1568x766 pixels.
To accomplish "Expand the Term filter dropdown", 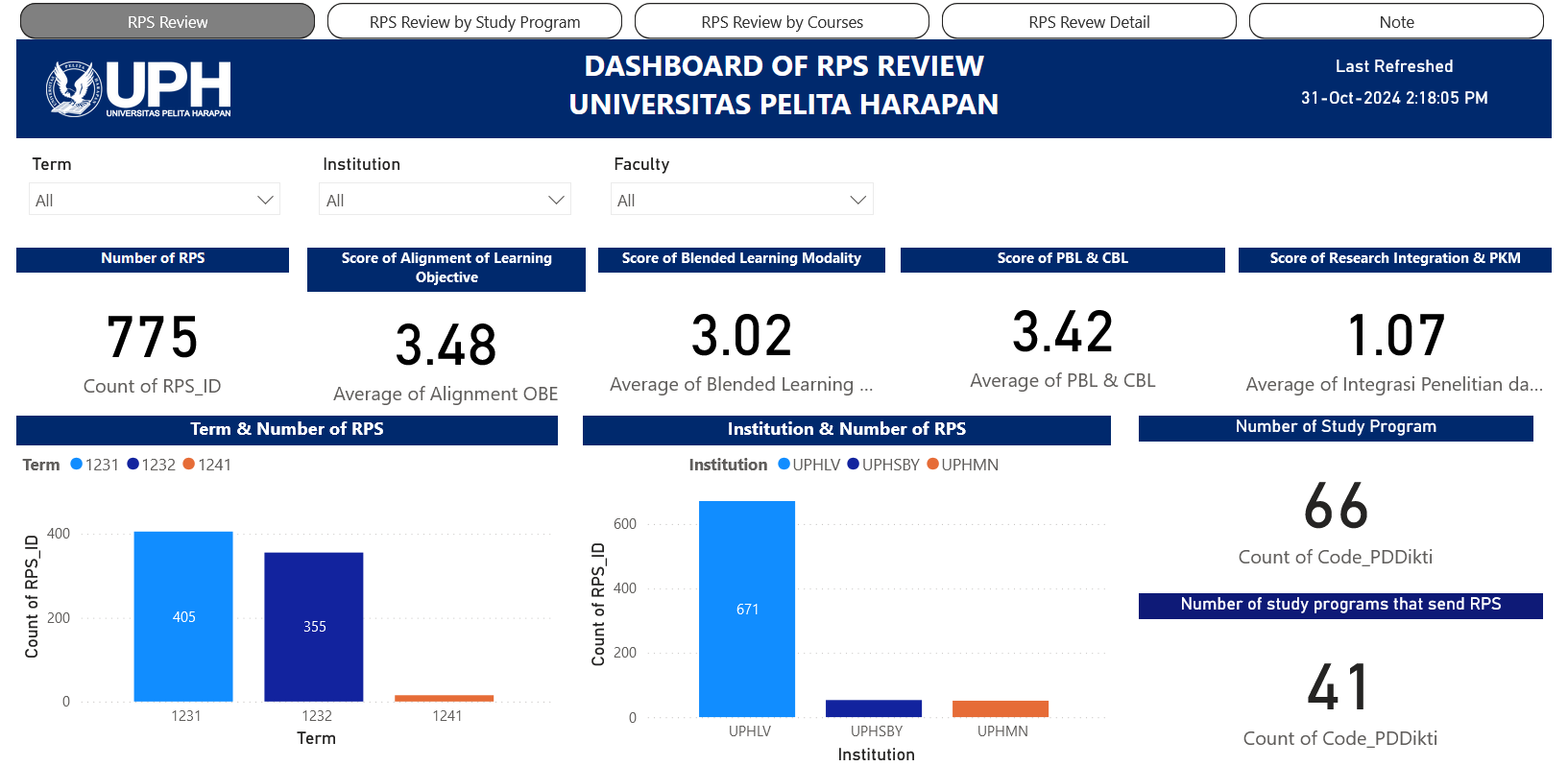I will 155,200.
